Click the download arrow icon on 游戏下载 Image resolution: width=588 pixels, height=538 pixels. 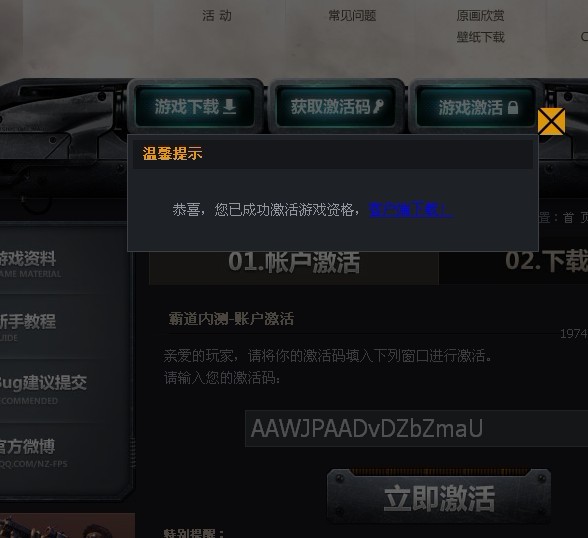[230, 107]
